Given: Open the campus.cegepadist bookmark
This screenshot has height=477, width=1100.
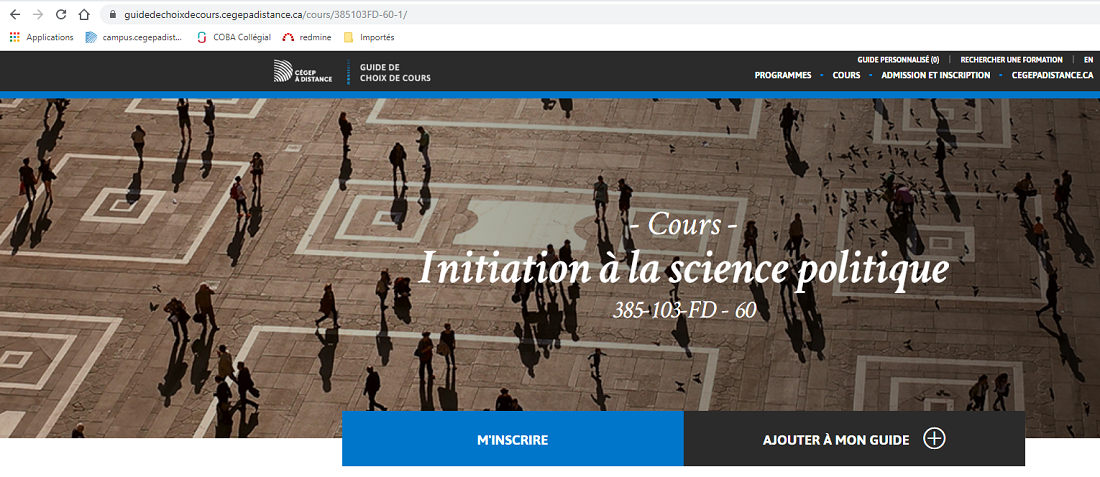Looking at the screenshot, I should [x=134, y=37].
